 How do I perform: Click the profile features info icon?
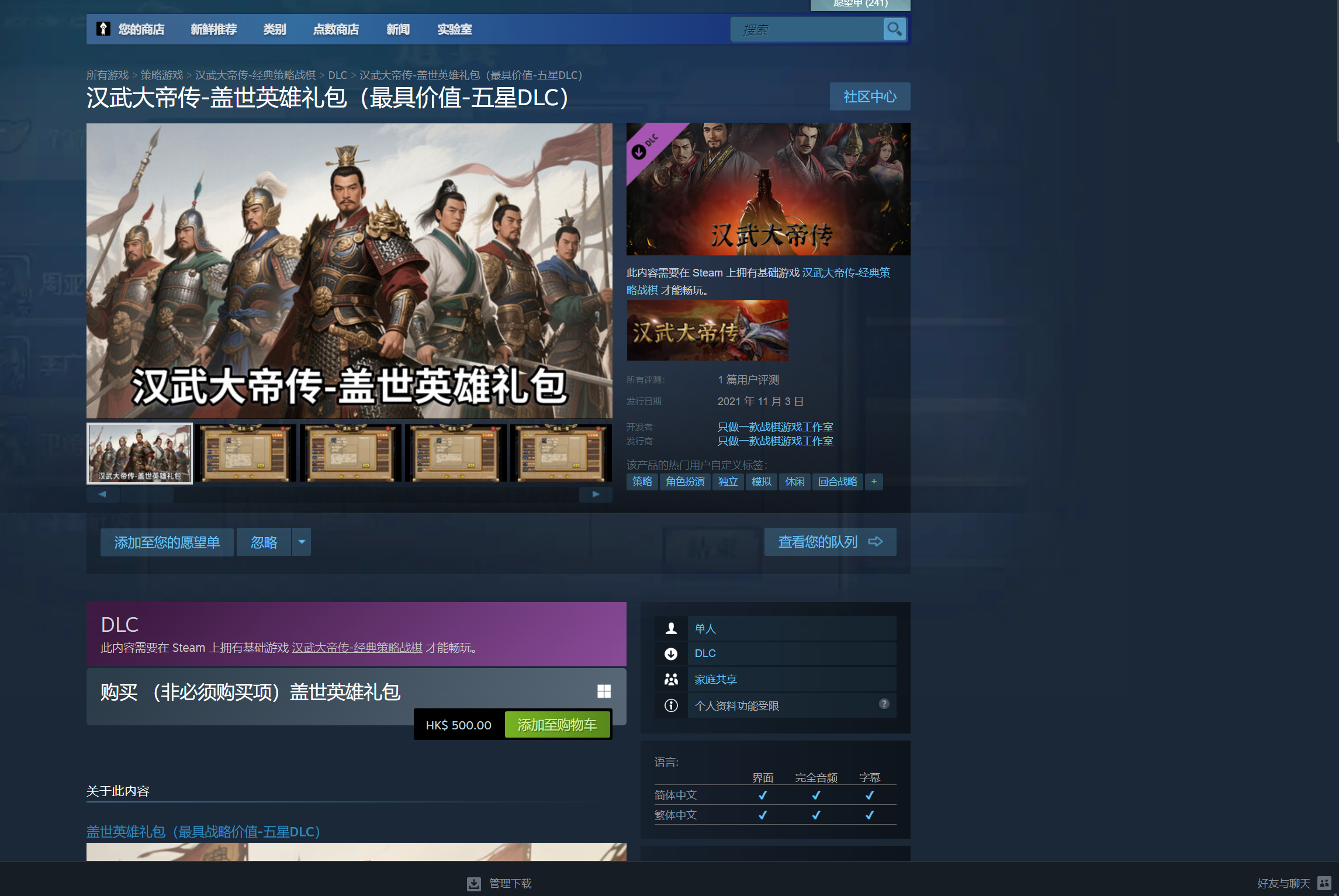(671, 705)
